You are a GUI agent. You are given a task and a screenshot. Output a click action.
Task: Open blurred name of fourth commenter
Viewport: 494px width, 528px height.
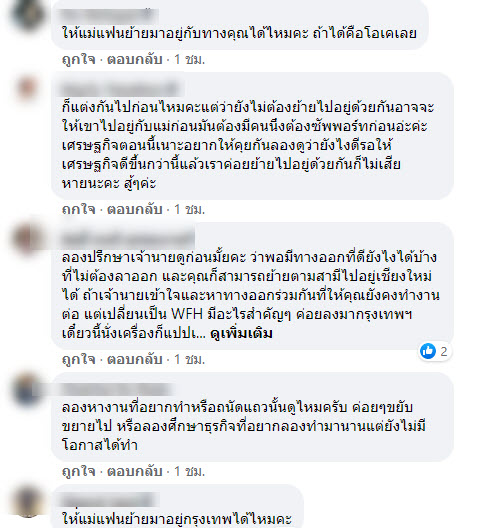(116, 389)
